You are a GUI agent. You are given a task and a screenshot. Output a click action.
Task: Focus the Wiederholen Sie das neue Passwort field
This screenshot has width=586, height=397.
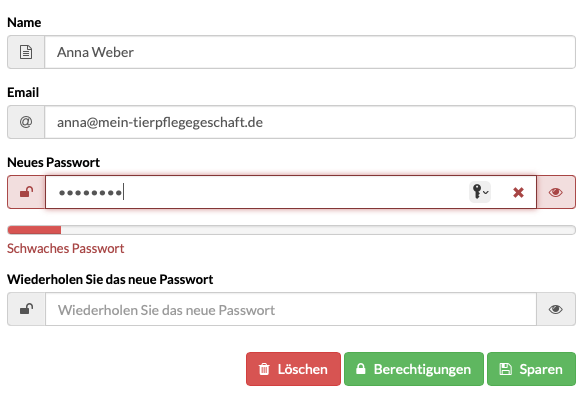[x=291, y=309]
